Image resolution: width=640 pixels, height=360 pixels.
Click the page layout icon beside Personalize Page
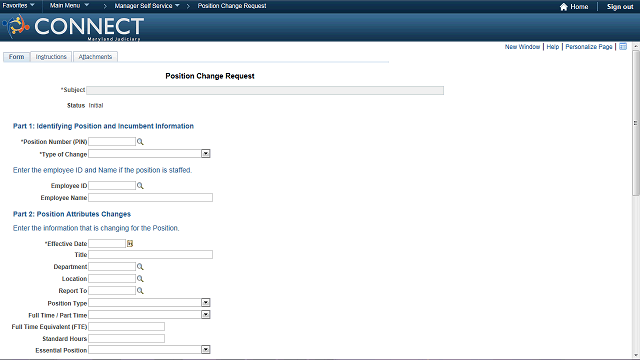623,47
